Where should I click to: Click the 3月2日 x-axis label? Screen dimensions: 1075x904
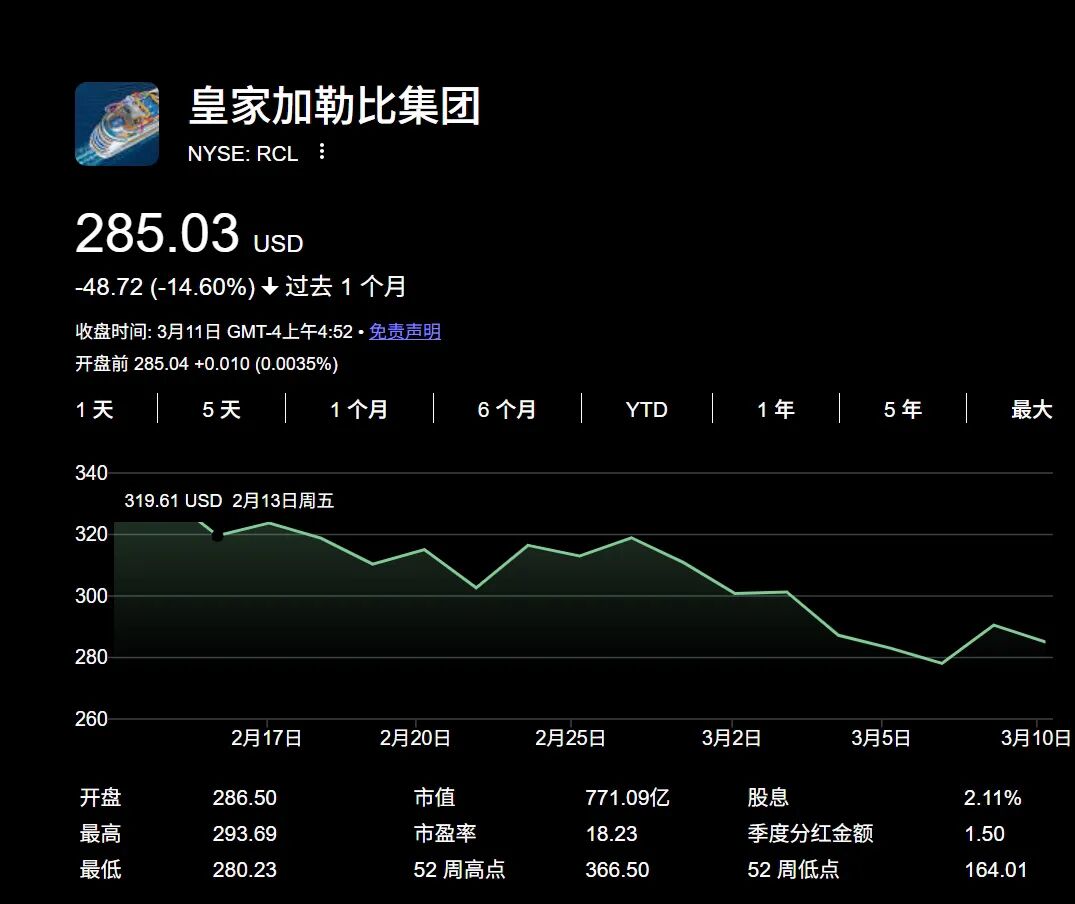click(x=732, y=738)
